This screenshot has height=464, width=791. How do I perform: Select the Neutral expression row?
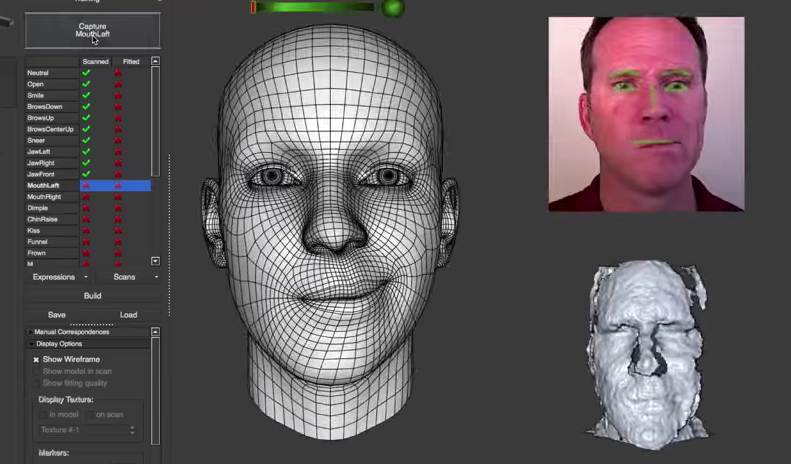point(88,73)
